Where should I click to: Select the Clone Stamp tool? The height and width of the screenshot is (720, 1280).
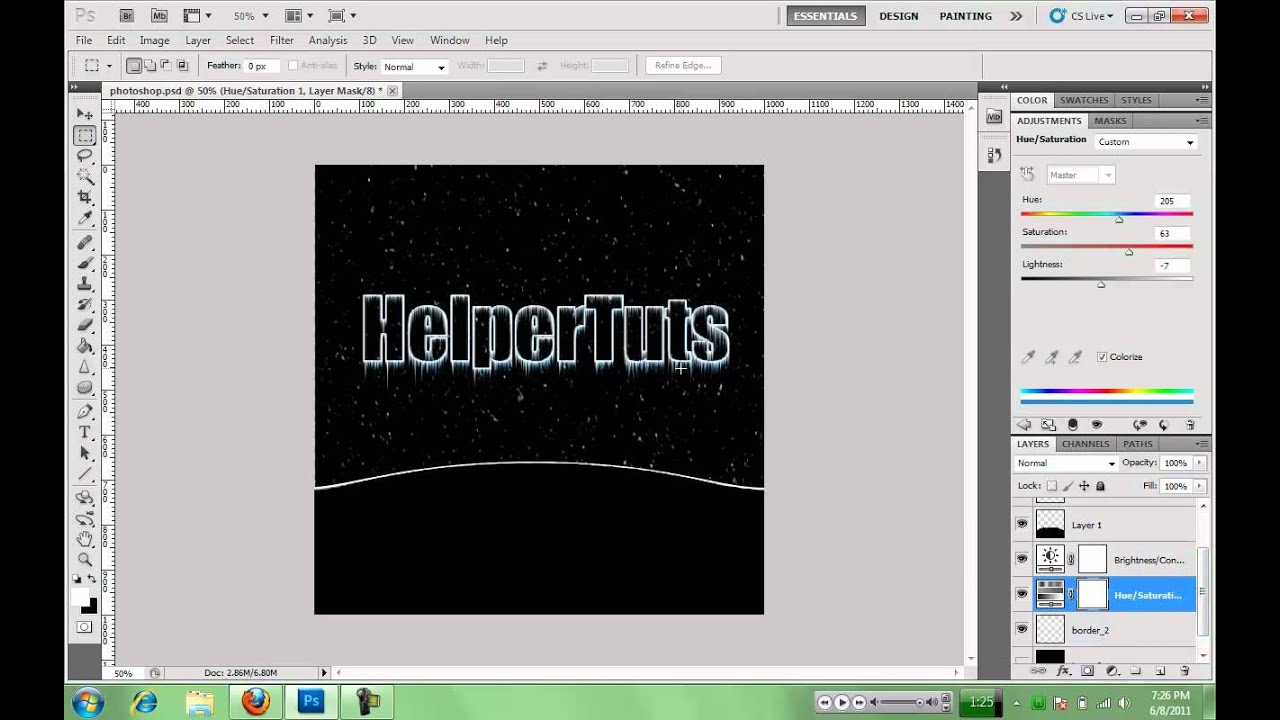(x=85, y=284)
